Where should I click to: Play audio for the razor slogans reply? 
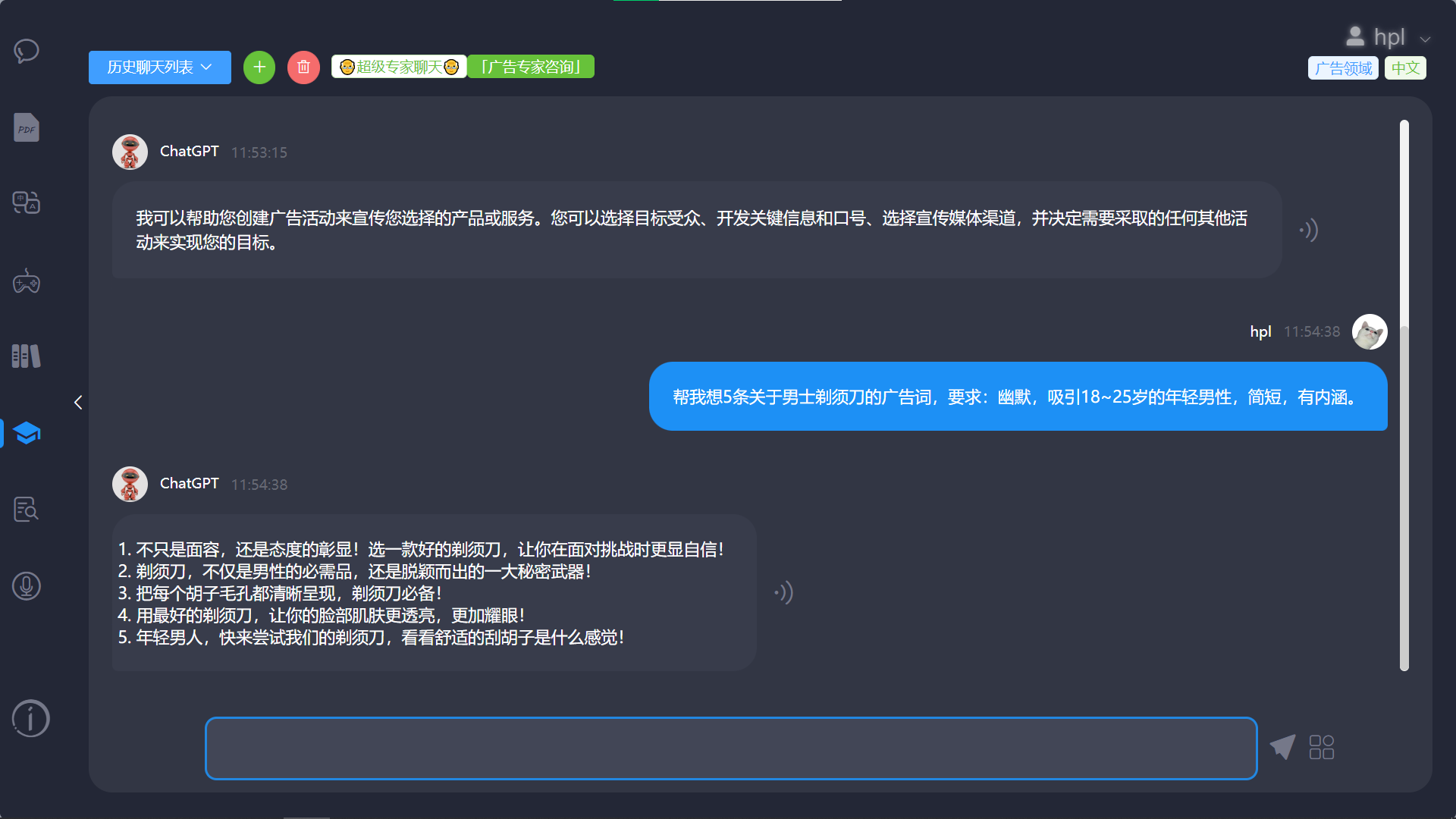(783, 592)
